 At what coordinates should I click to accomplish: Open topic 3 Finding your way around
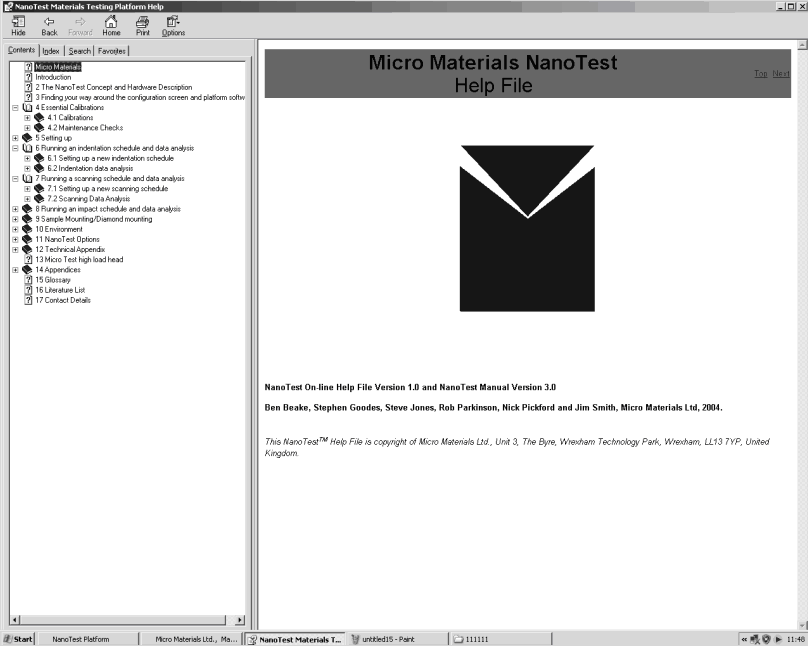(140, 97)
